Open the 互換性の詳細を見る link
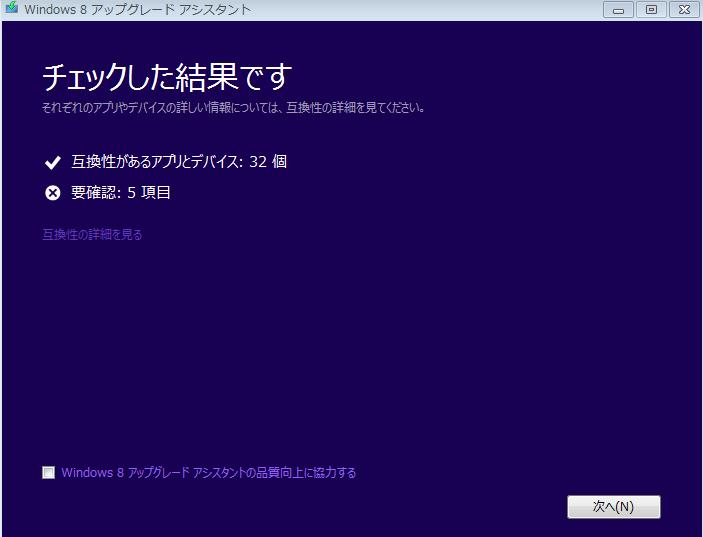The width and height of the screenshot is (703, 537). (92, 234)
